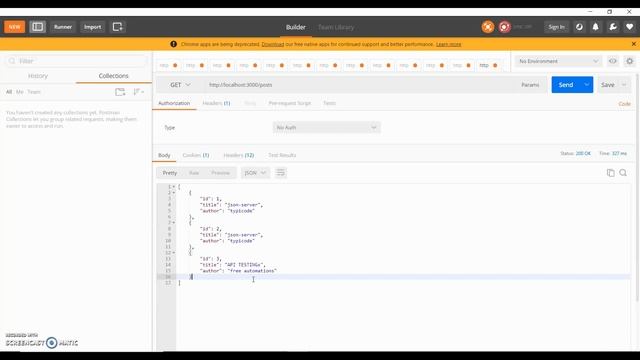This screenshot has width=640, height=360.
Task: Click the search response magnifier icon
Action: point(623,173)
